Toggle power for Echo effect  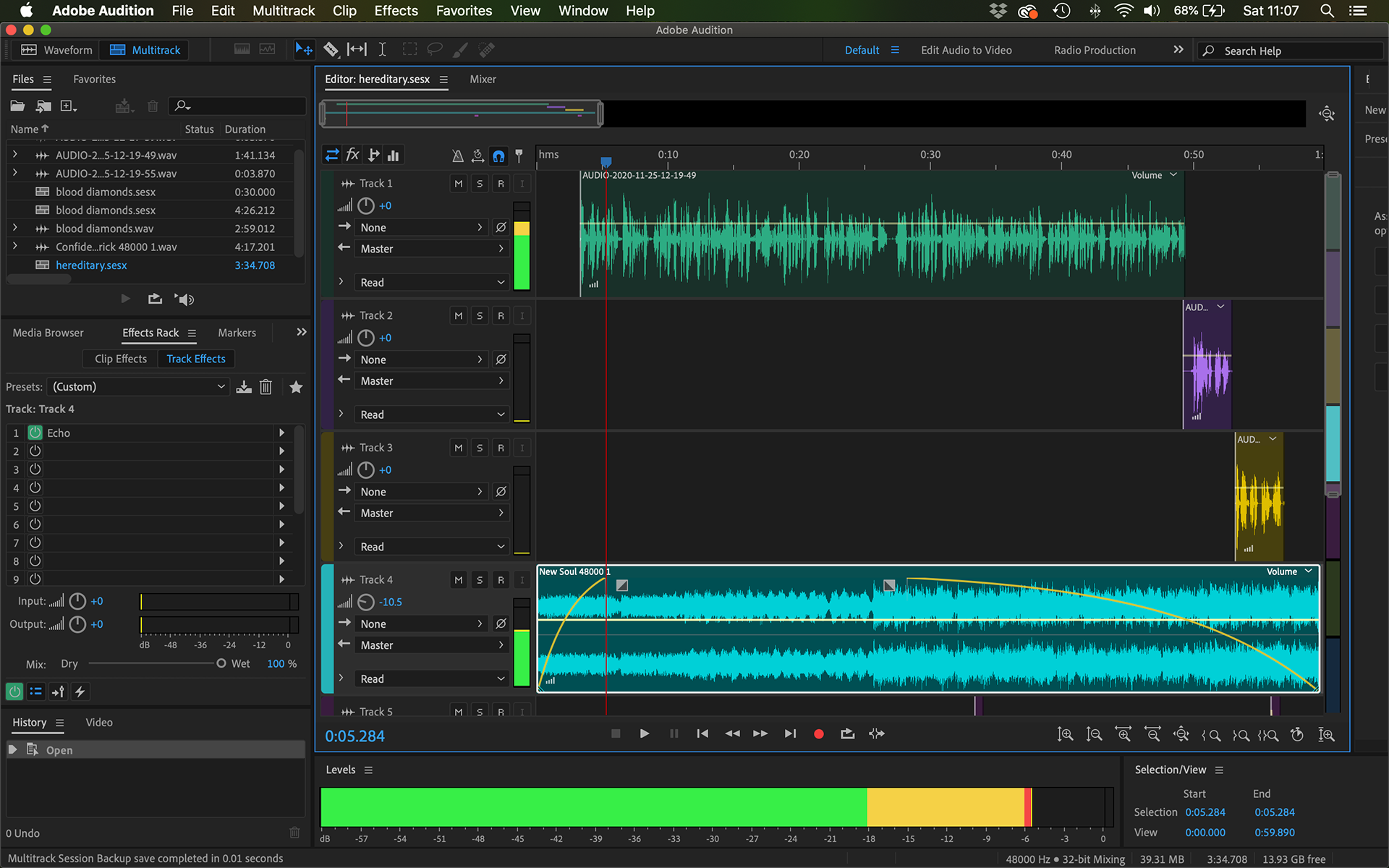(x=35, y=433)
